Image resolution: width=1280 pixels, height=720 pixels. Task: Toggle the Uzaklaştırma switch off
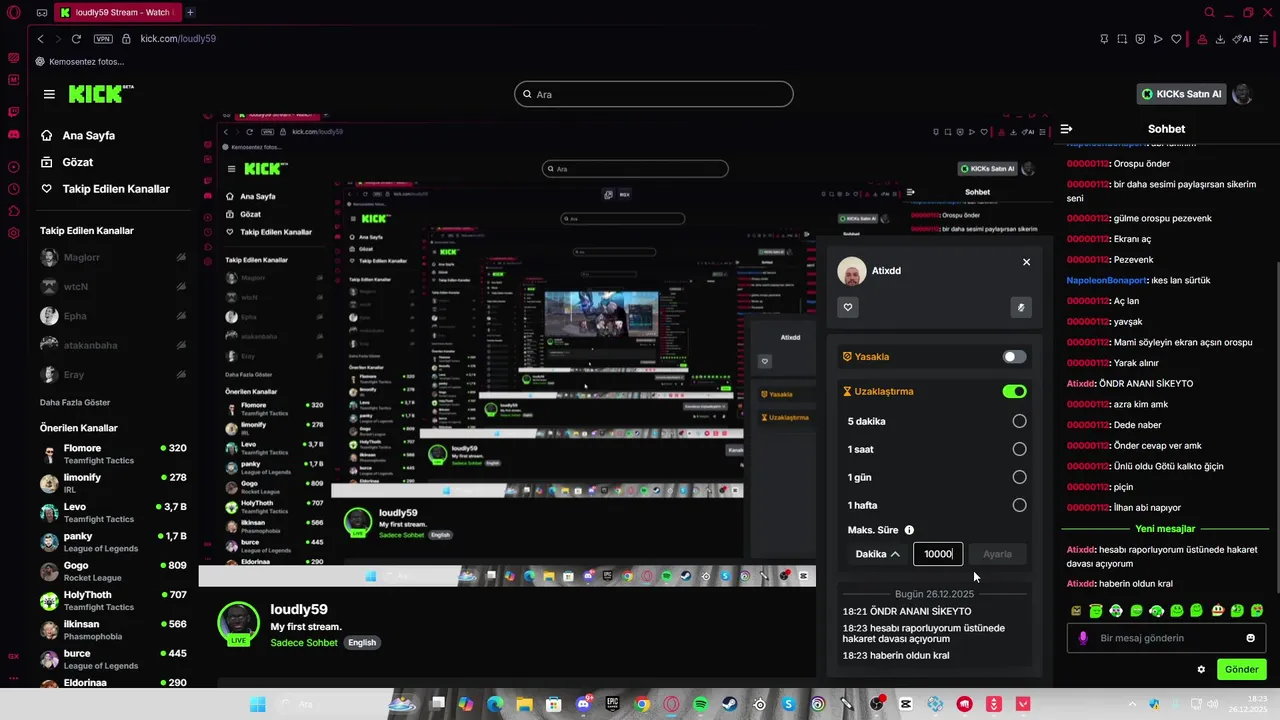point(1014,392)
